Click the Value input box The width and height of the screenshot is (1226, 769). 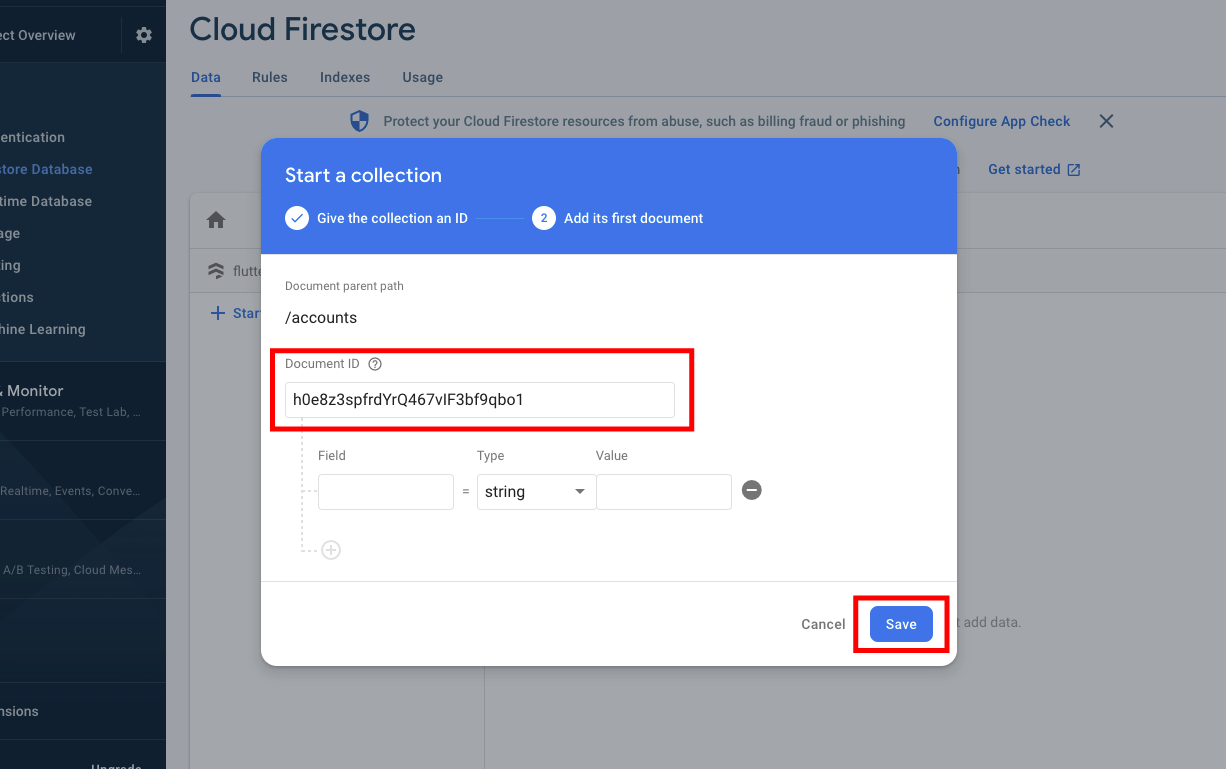click(664, 492)
